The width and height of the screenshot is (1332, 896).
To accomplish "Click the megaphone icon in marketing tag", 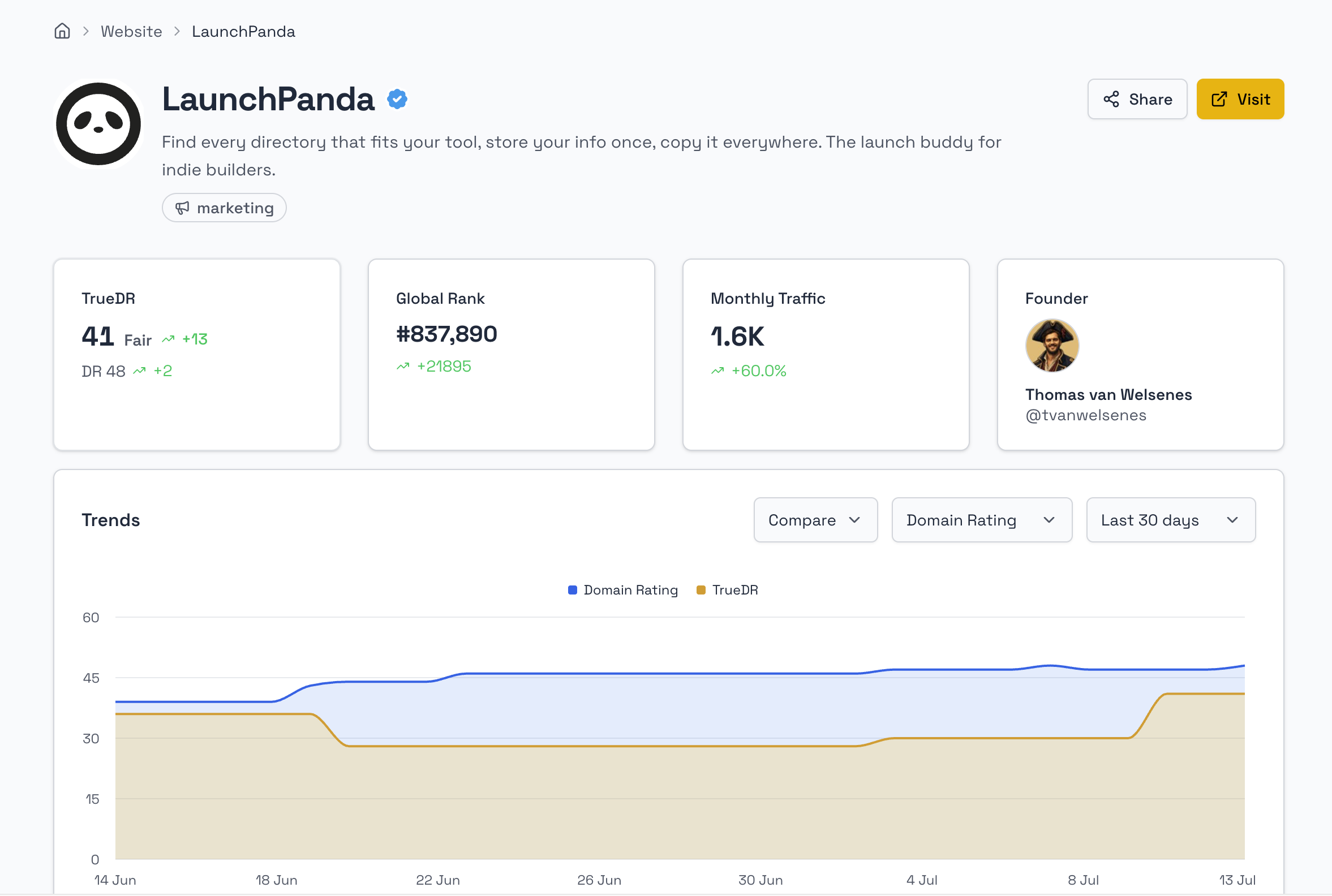I will (x=182, y=208).
